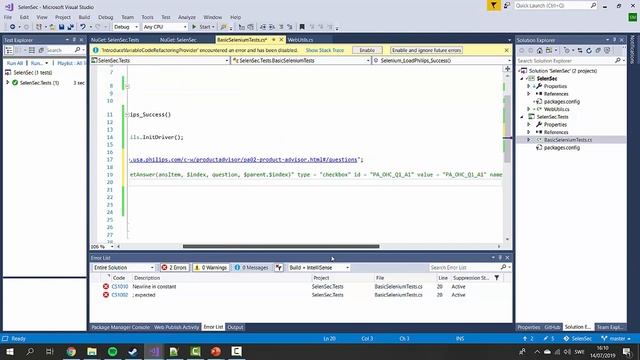Viewport: 640px width, 360px height.
Task: Click the Solution Explorer search magnifier icon
Action: tap(618, 60)
